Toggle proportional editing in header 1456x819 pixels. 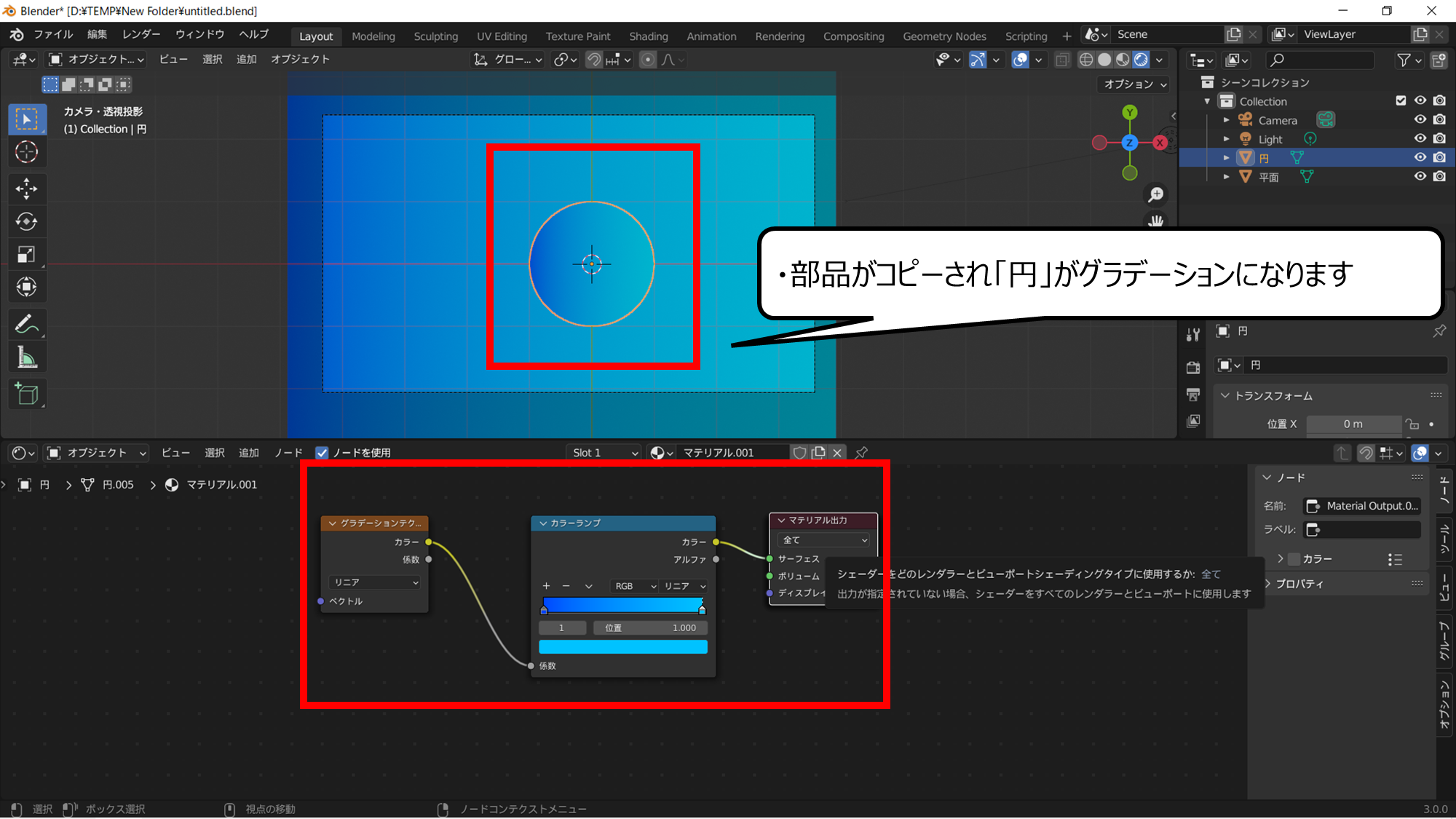click(x=647, y=60)
